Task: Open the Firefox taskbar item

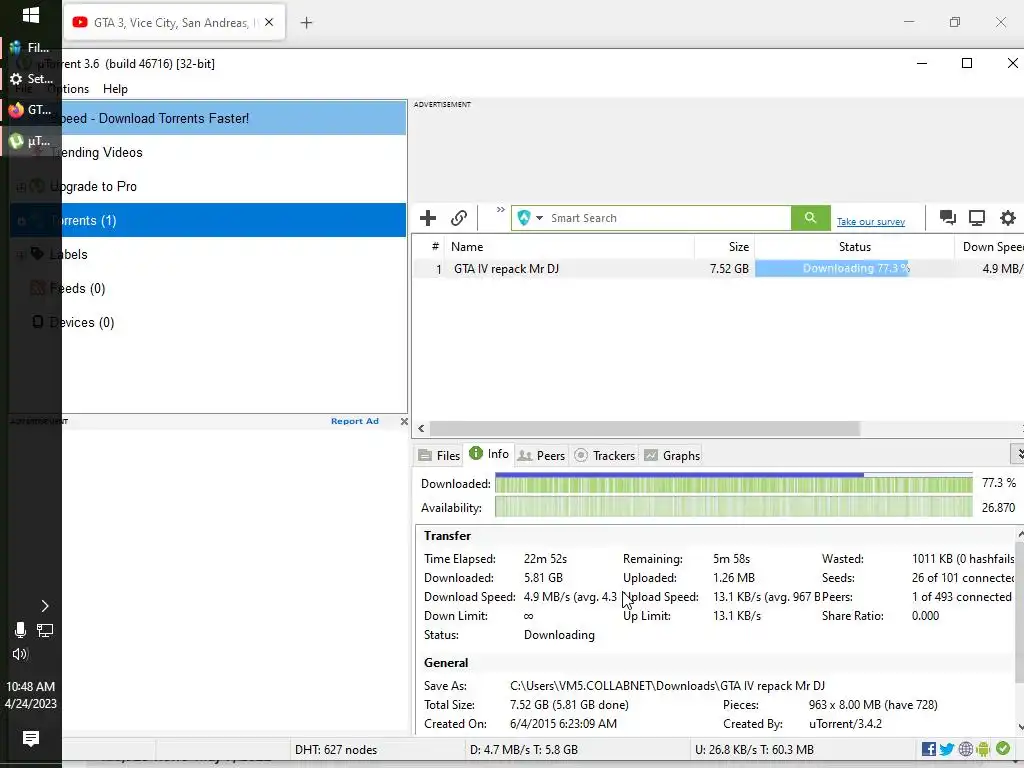Action: (x=31, y=110)
